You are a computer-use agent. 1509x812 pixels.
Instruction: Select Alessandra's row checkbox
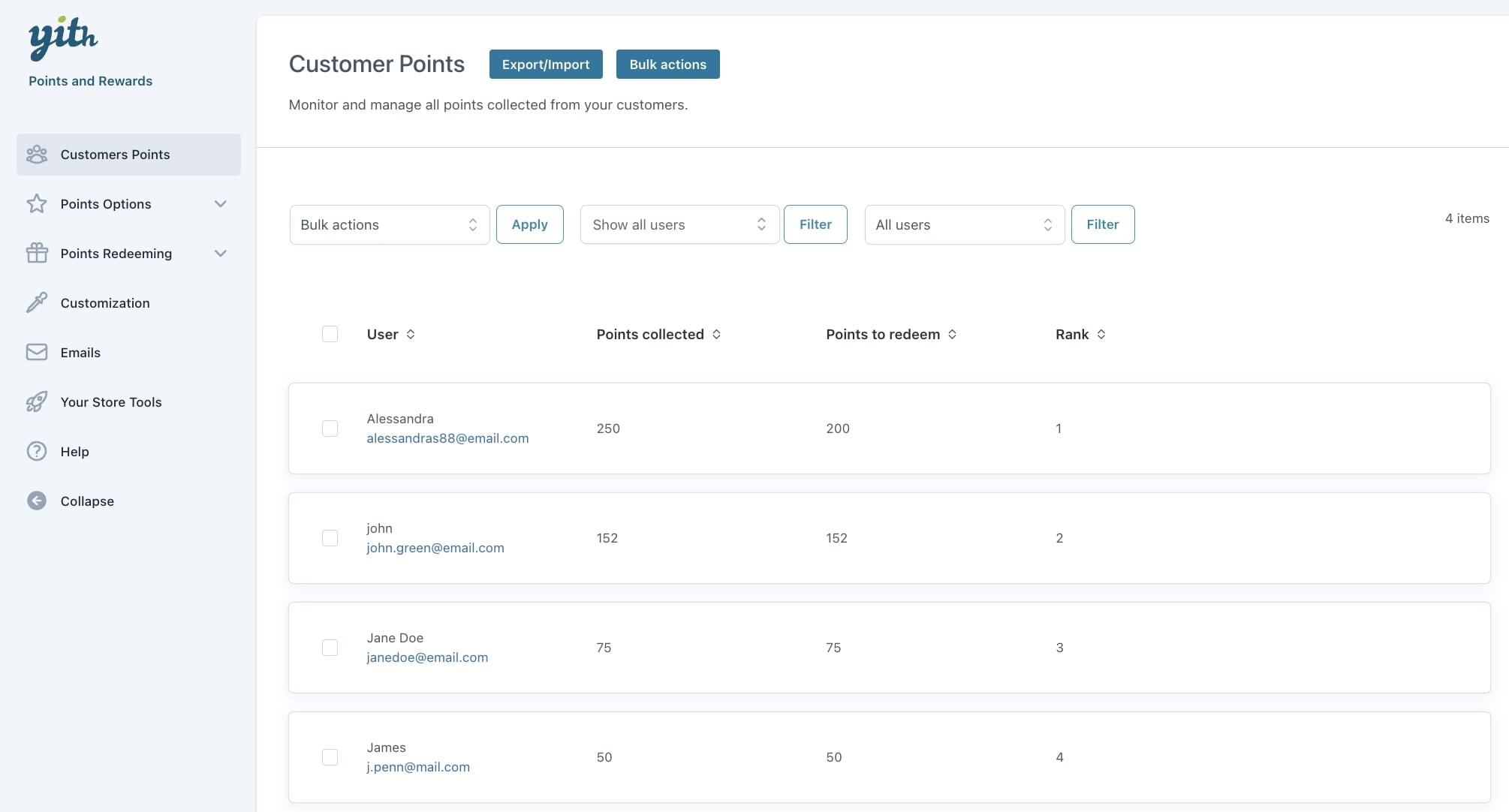coord(330,429)
